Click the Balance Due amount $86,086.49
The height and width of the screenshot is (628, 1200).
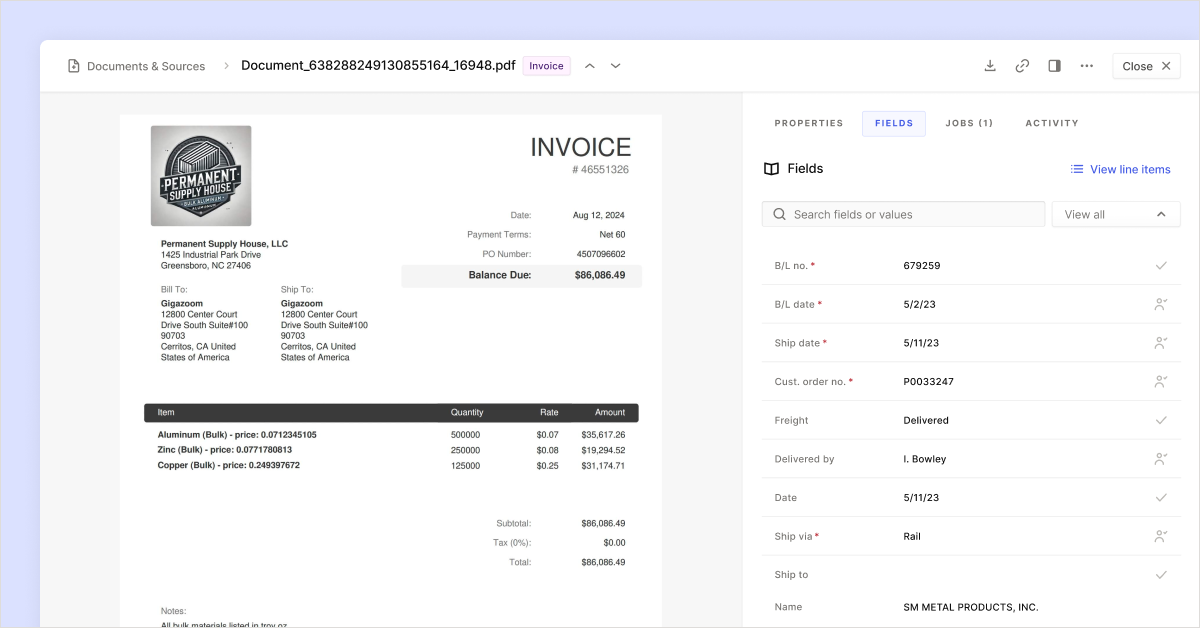pos(600,275)
